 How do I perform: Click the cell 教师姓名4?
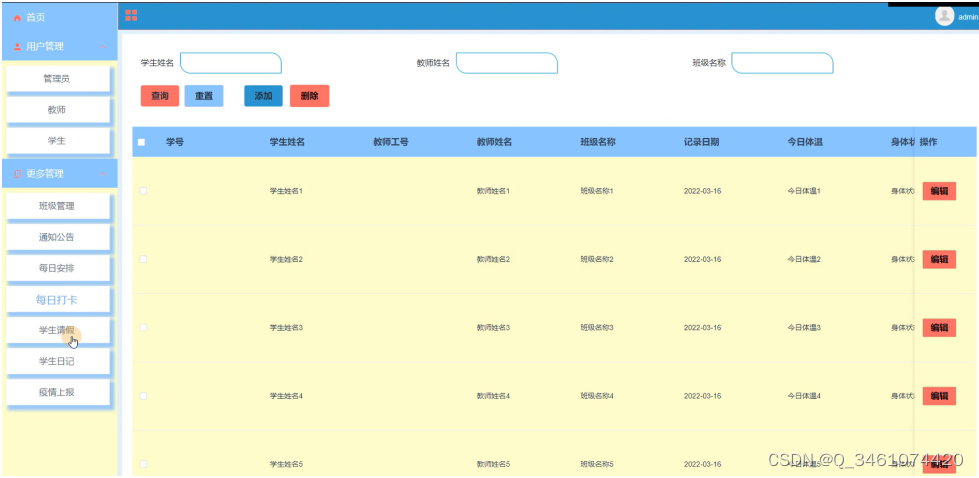[493, 396]
